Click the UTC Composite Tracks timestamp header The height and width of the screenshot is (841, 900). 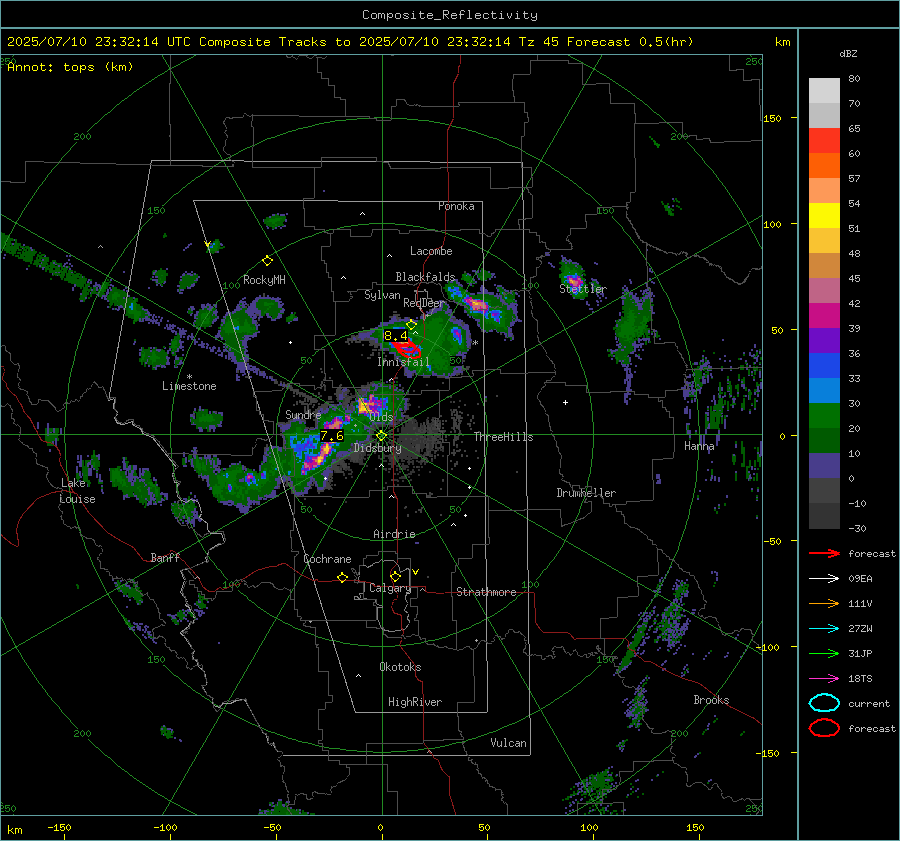pyautogui.click(x=350, y=42)
